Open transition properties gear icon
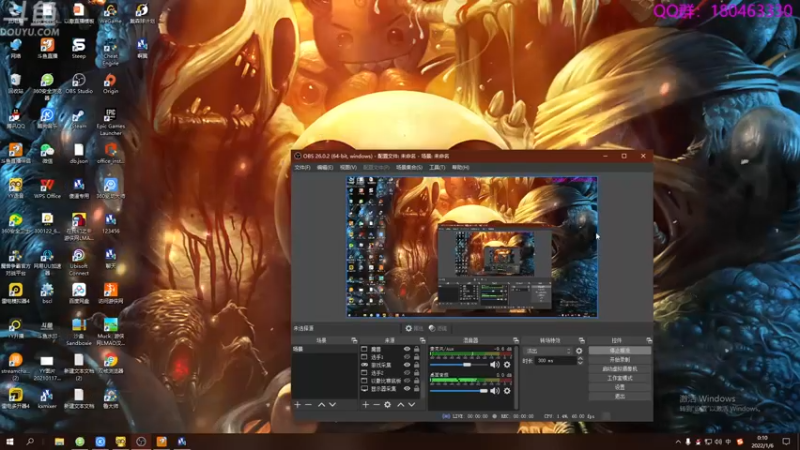 [x=579, y=351]
